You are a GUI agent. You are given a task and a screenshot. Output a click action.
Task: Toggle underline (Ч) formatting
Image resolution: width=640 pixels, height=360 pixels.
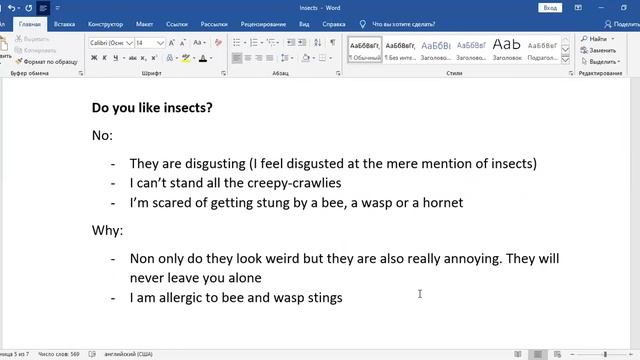[x=116, y=58]
